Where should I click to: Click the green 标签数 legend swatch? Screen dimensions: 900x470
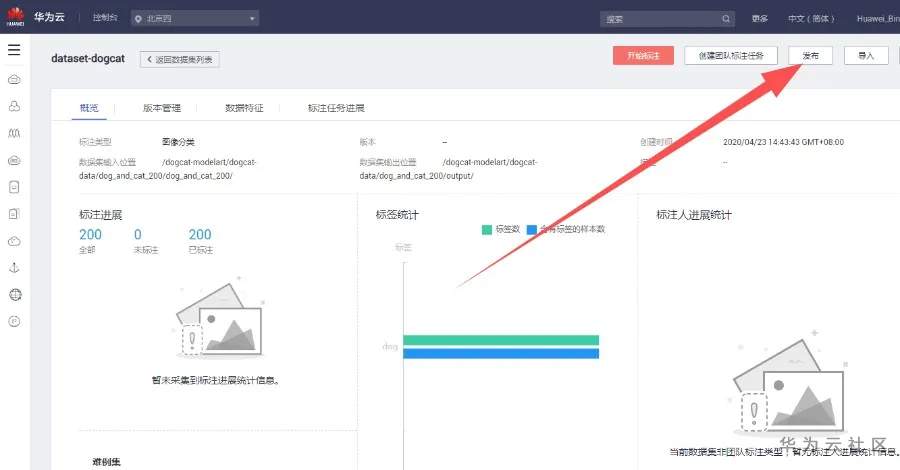click(487, 230)
